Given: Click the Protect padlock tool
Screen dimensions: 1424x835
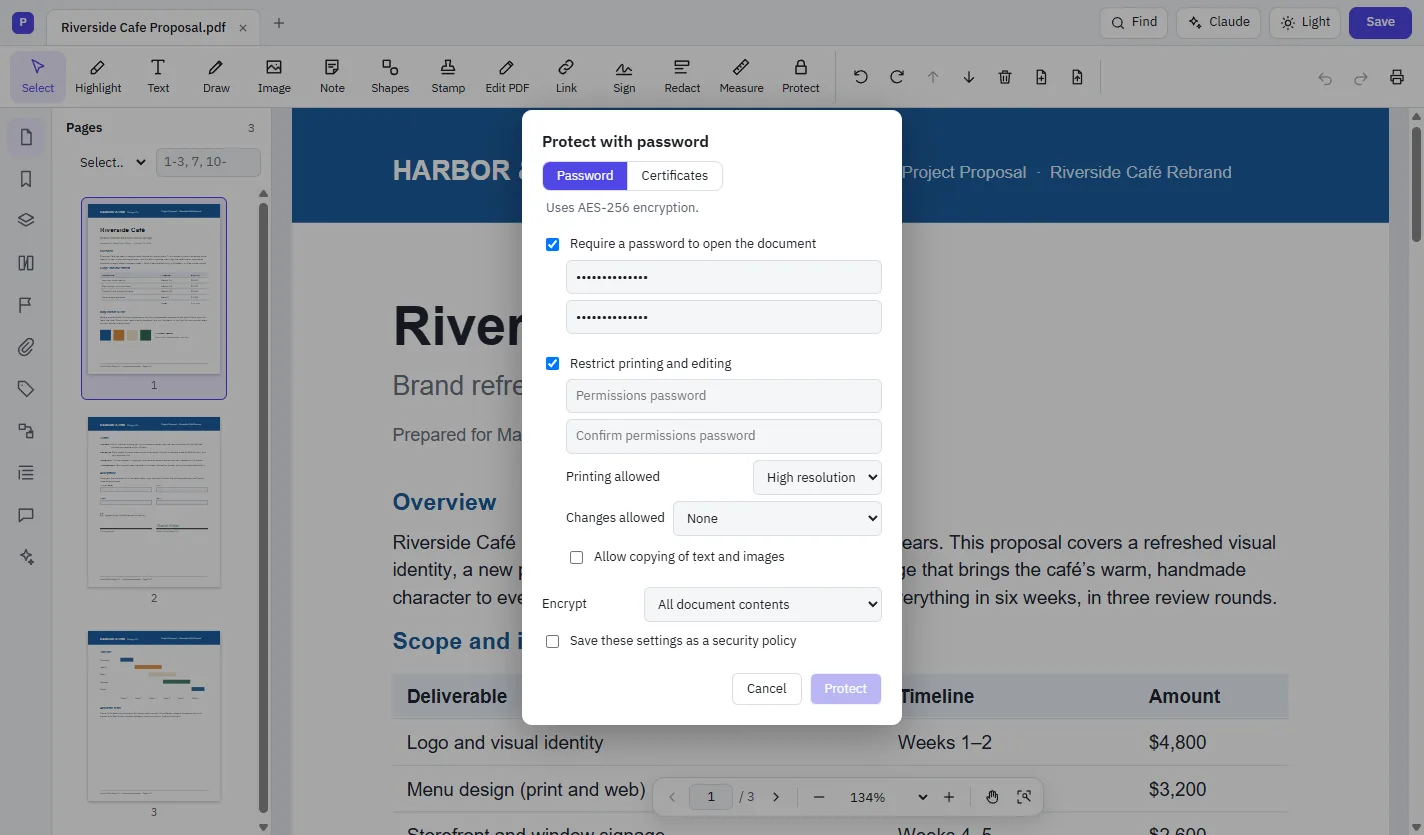Looking at the screenshot, I should coord(801,77).
